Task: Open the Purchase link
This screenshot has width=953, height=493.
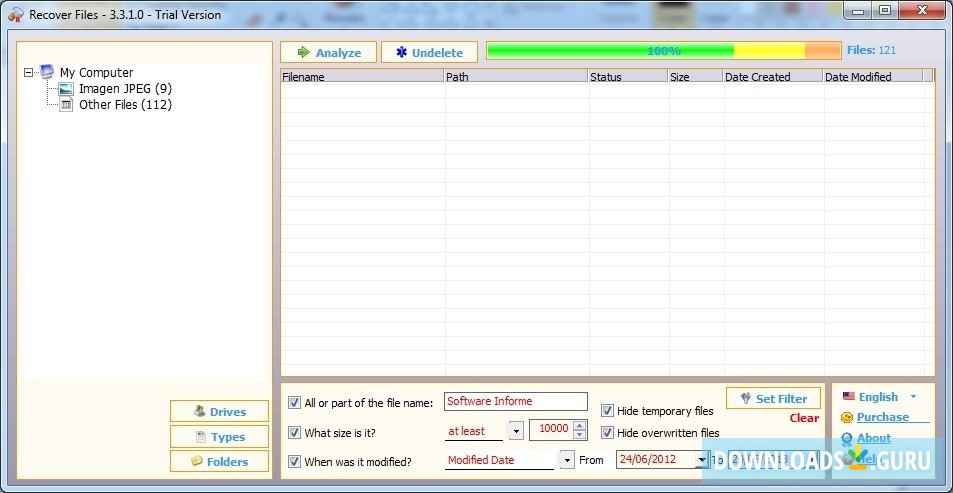Action: 882,417
